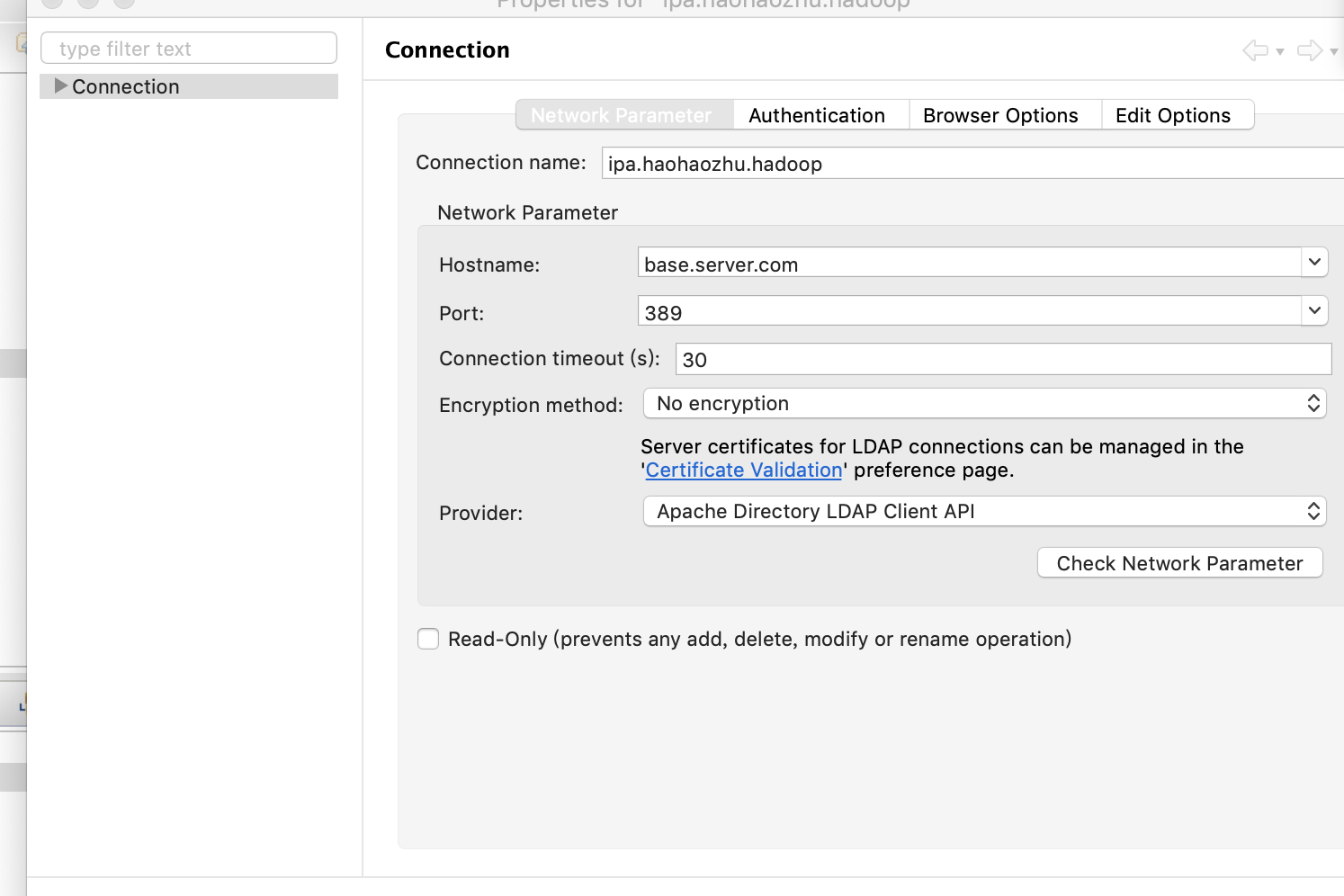Screen dimensions: 1344x896
Task: Open the forward arrow history dropdown
Action: 1333,52
